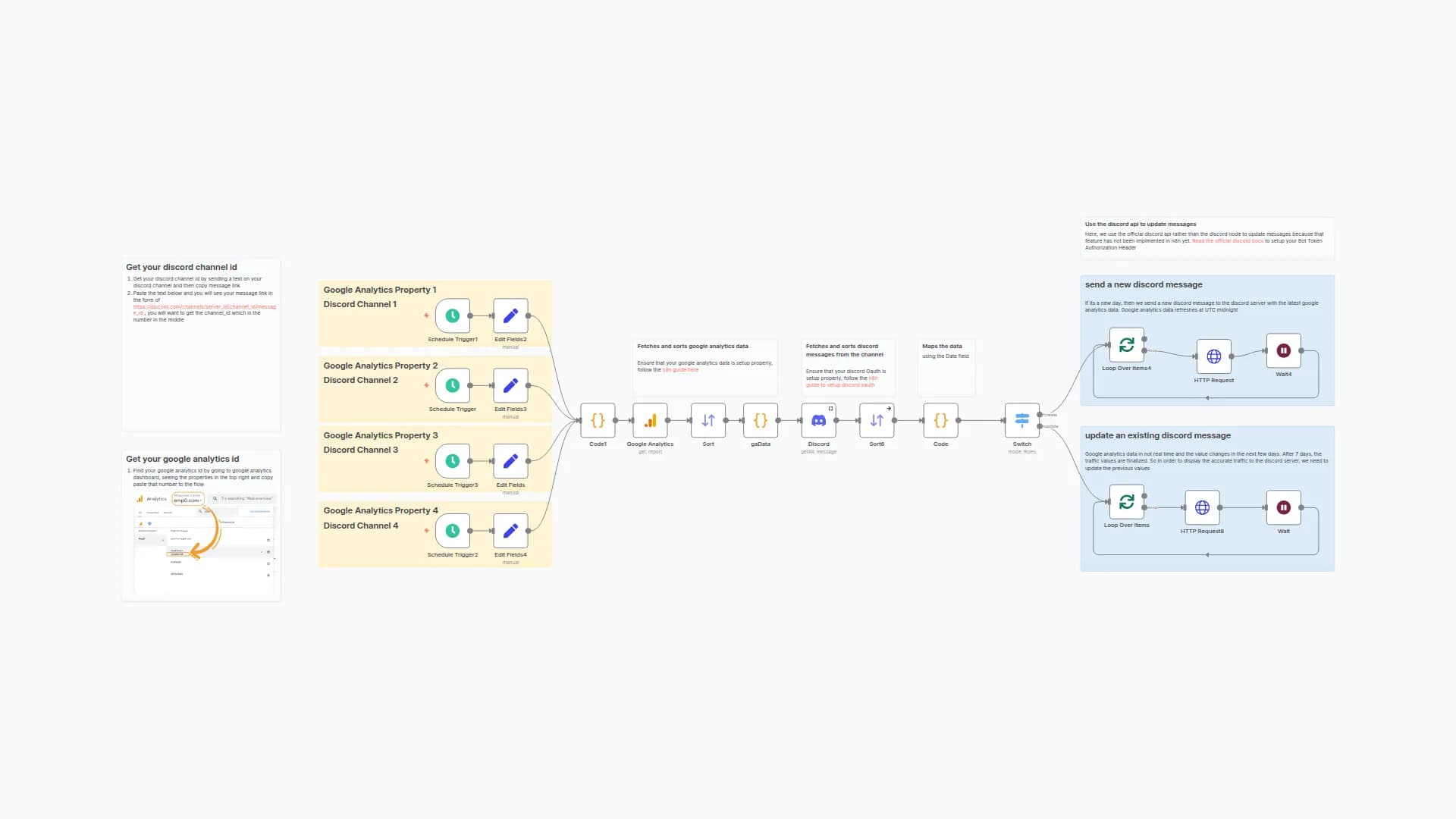Select the gaData code node
The height and width of the screenshot is (819, 1456).
pos(760,420)
